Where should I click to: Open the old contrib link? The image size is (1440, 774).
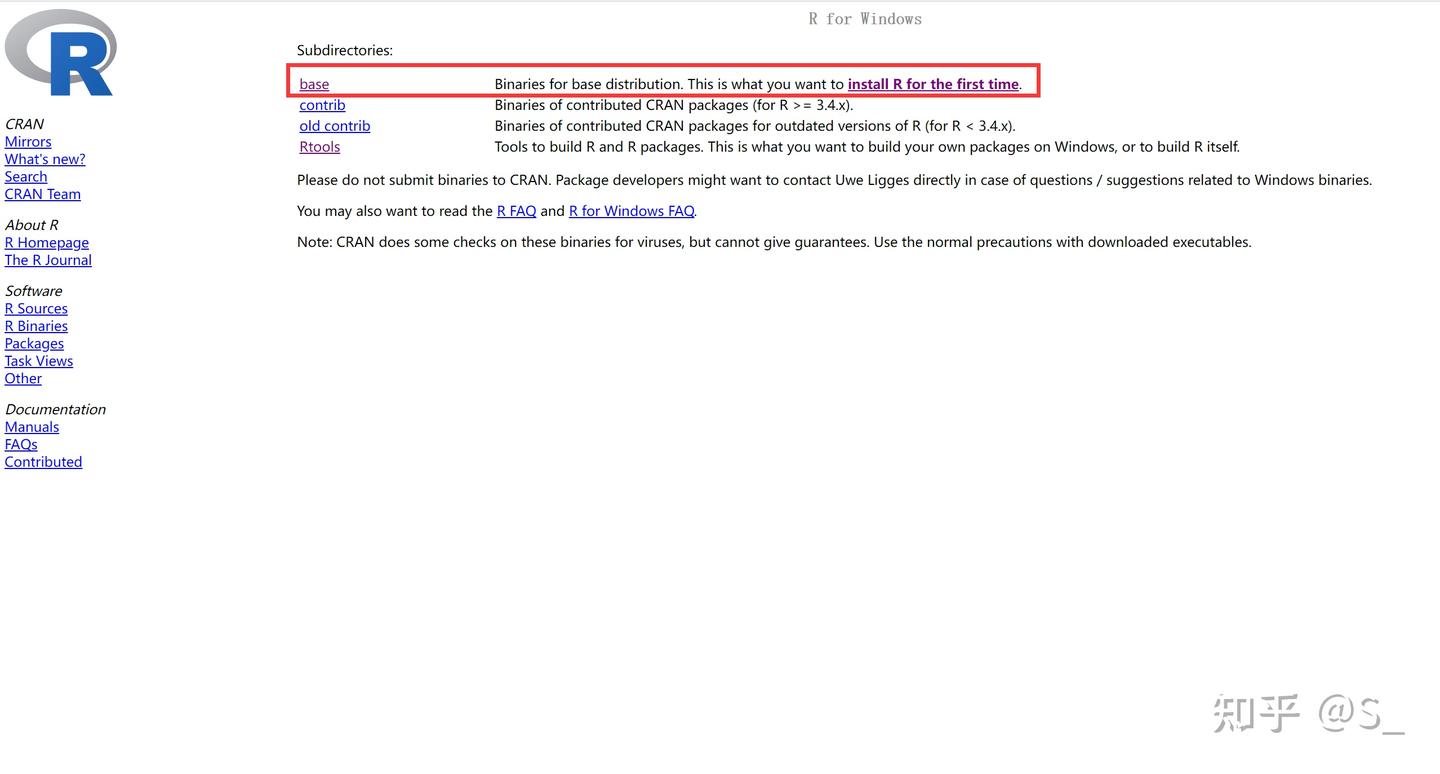tap(335, 126)
